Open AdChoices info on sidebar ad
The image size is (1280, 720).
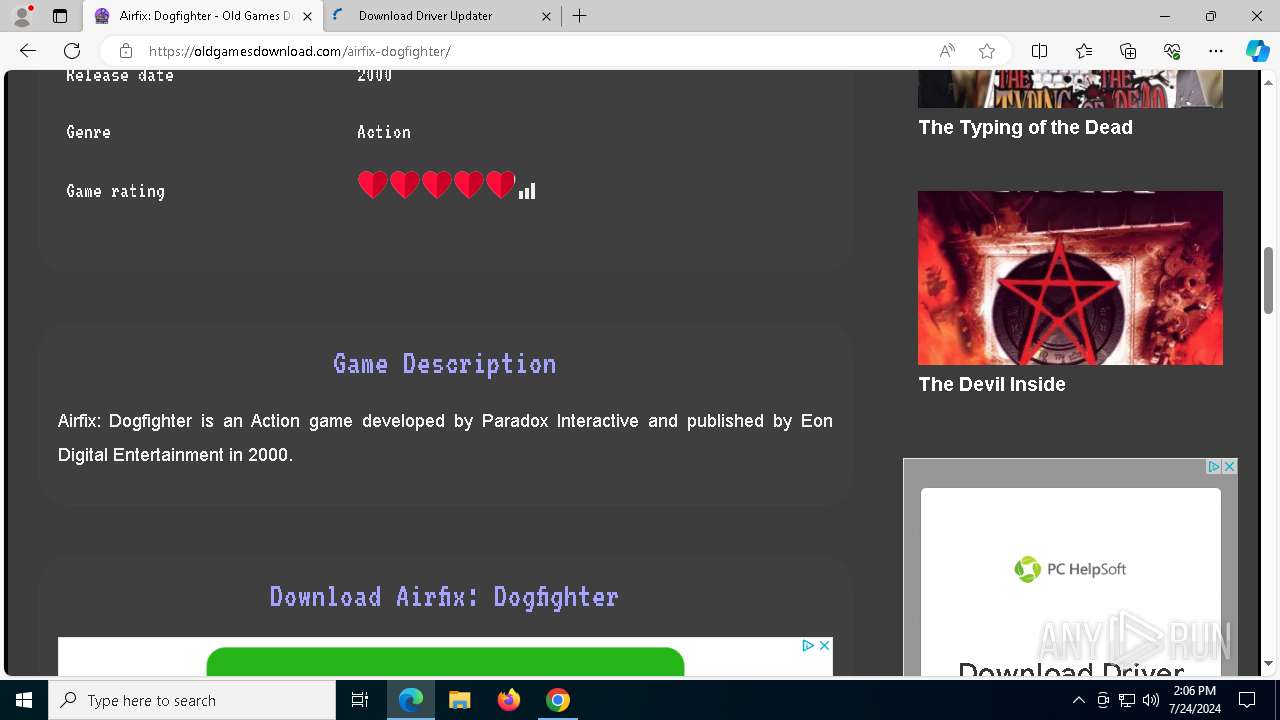1214,466
